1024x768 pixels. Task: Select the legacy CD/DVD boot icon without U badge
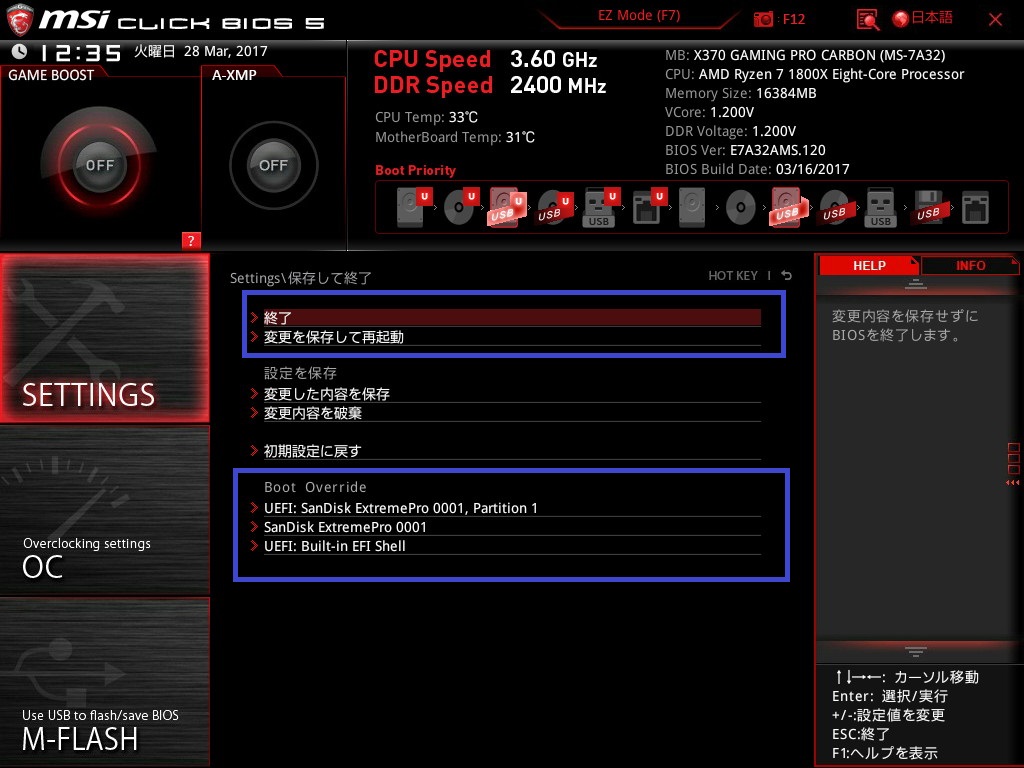pos(741,208)
